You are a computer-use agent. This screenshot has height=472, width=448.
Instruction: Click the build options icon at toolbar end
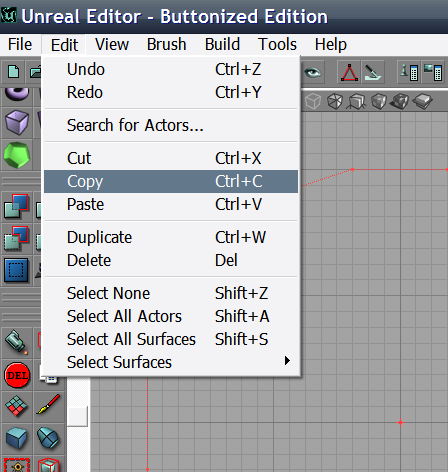[433, 72]
